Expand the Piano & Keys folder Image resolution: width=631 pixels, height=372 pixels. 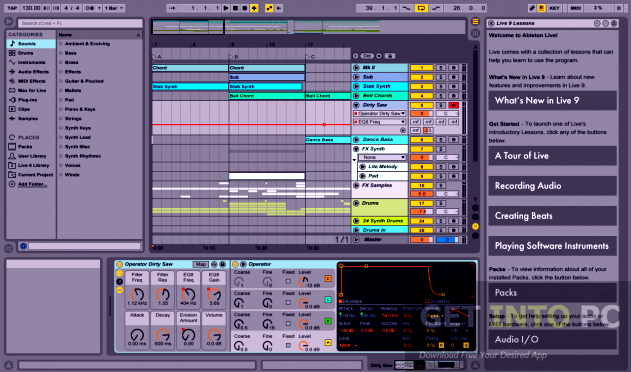point(61,109)
